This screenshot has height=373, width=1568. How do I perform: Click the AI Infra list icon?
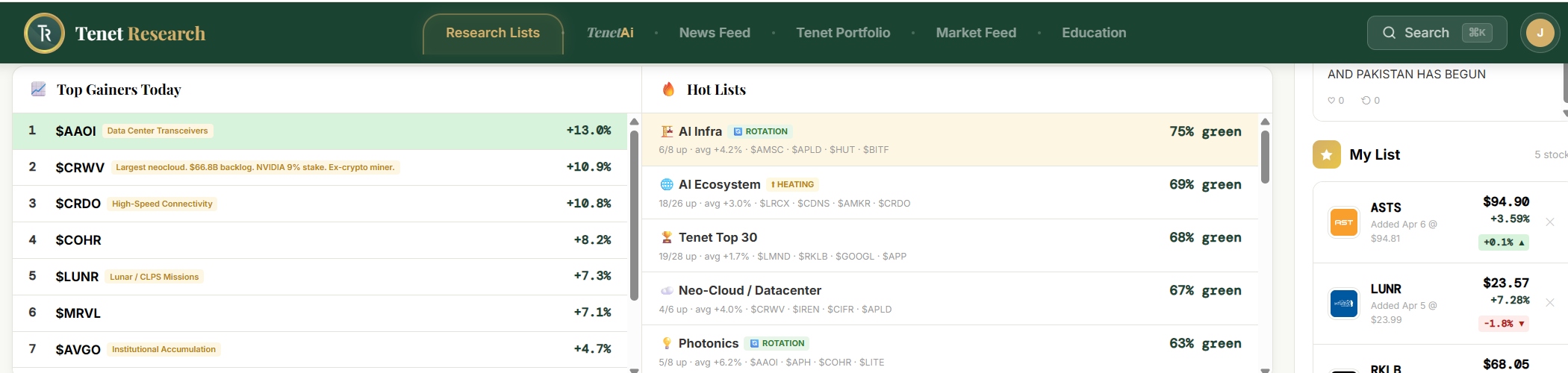coord(667,131)
